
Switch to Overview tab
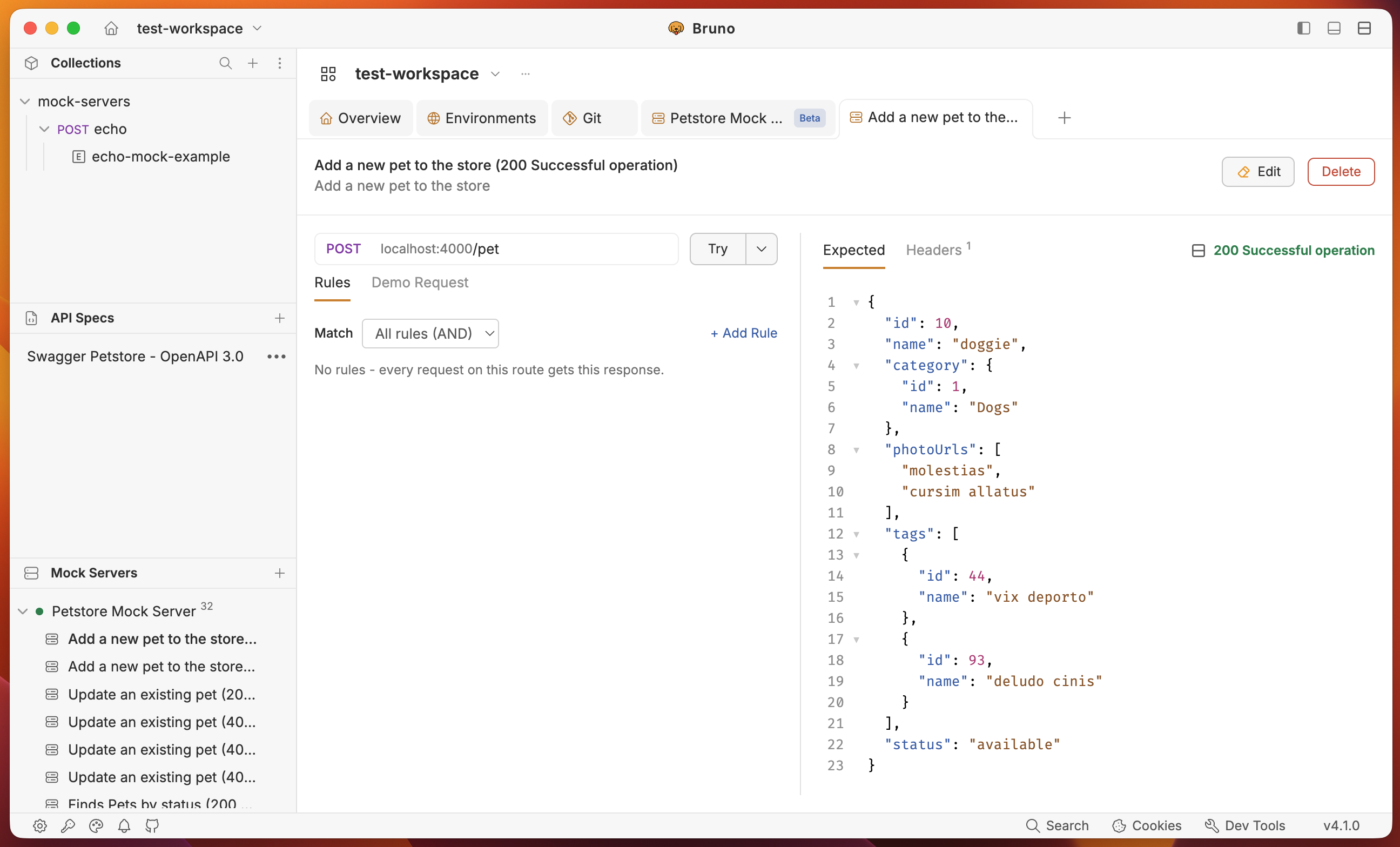pyautogui.click(x=361, y=118)
